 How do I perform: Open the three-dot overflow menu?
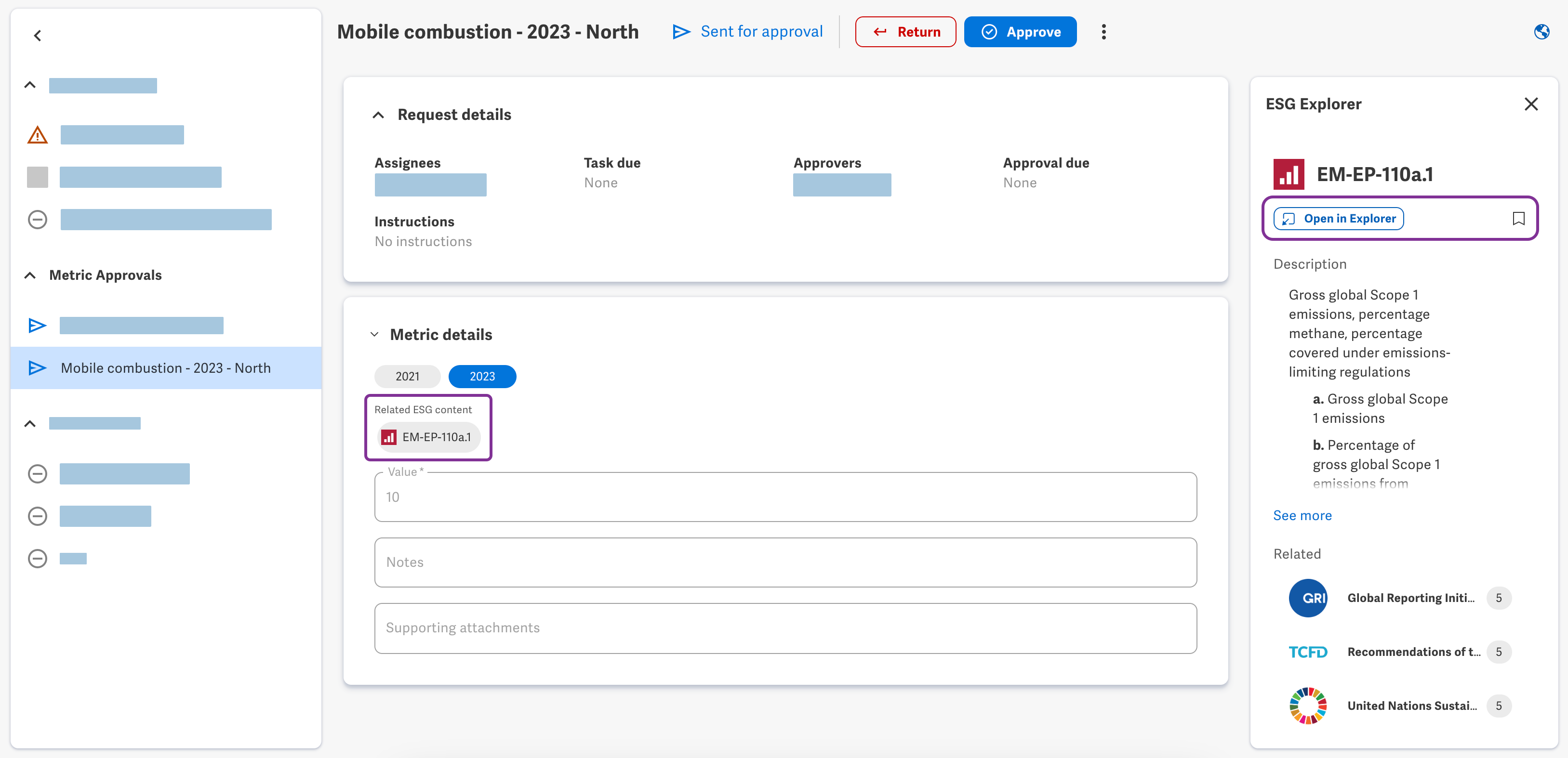click(1103, 32)
